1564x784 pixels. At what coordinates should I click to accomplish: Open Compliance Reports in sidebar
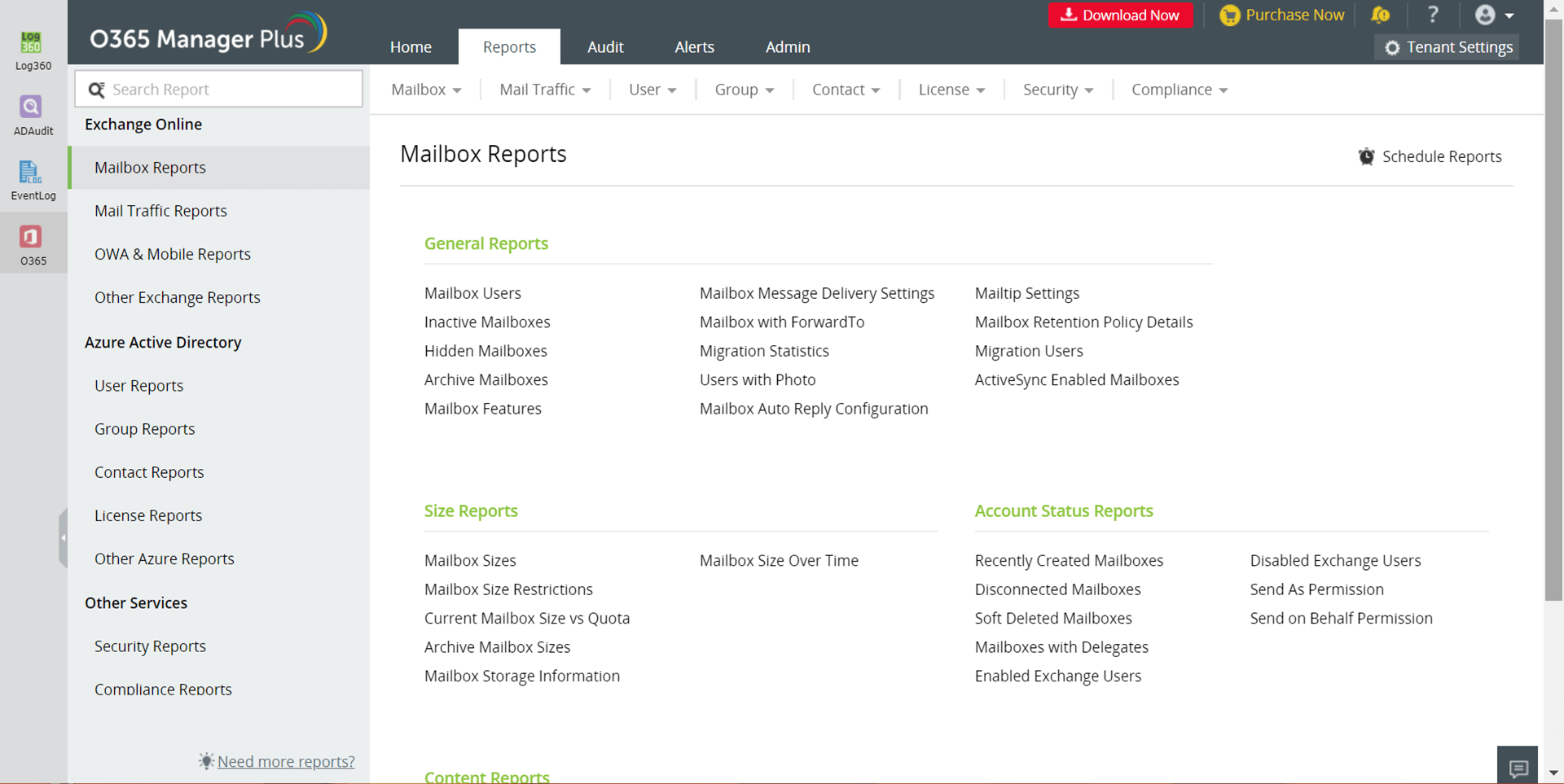(163, 689)
